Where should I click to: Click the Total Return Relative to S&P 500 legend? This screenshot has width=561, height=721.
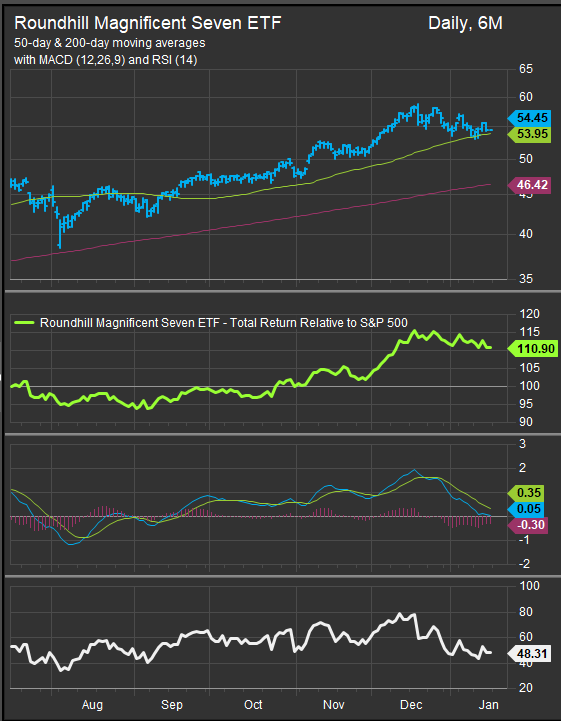pos(212,323)
